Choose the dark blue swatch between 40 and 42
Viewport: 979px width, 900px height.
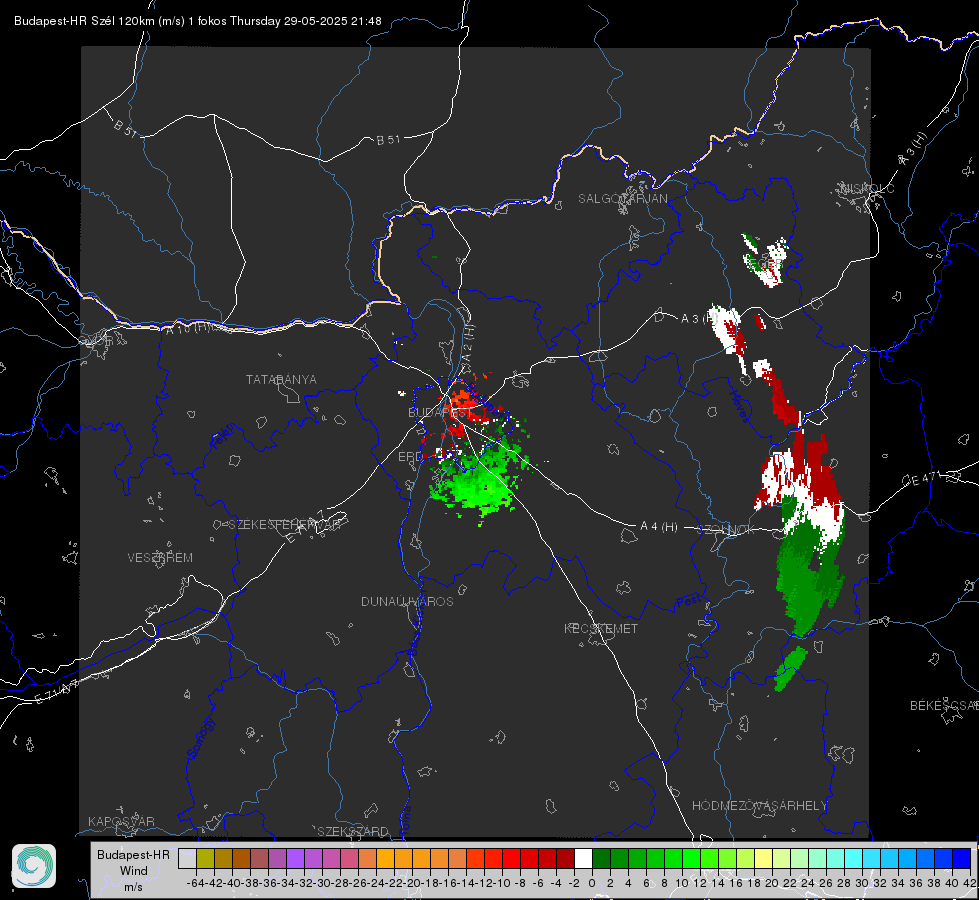tap(962, 858)
